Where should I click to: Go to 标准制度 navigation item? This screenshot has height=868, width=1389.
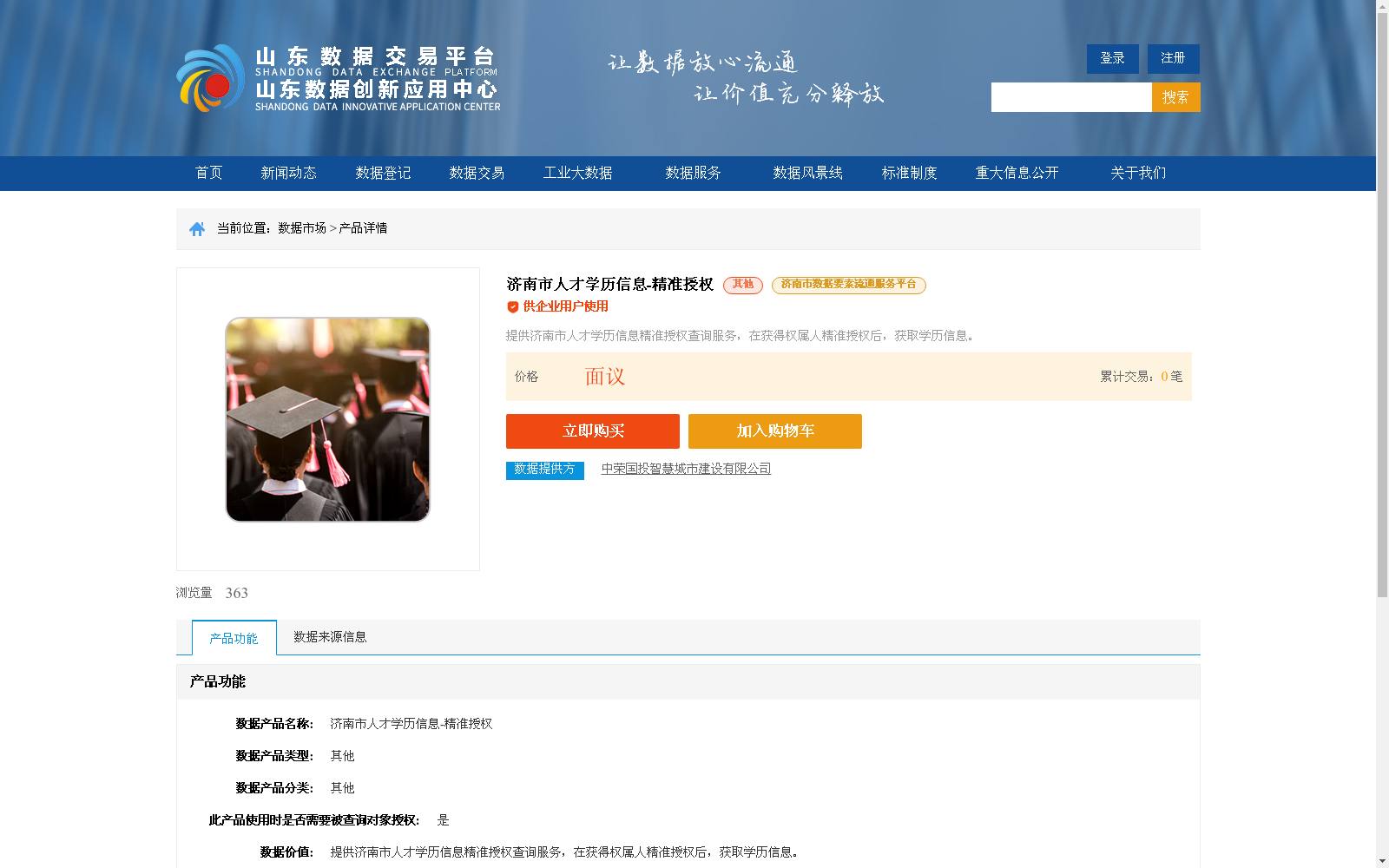[910, 173]
